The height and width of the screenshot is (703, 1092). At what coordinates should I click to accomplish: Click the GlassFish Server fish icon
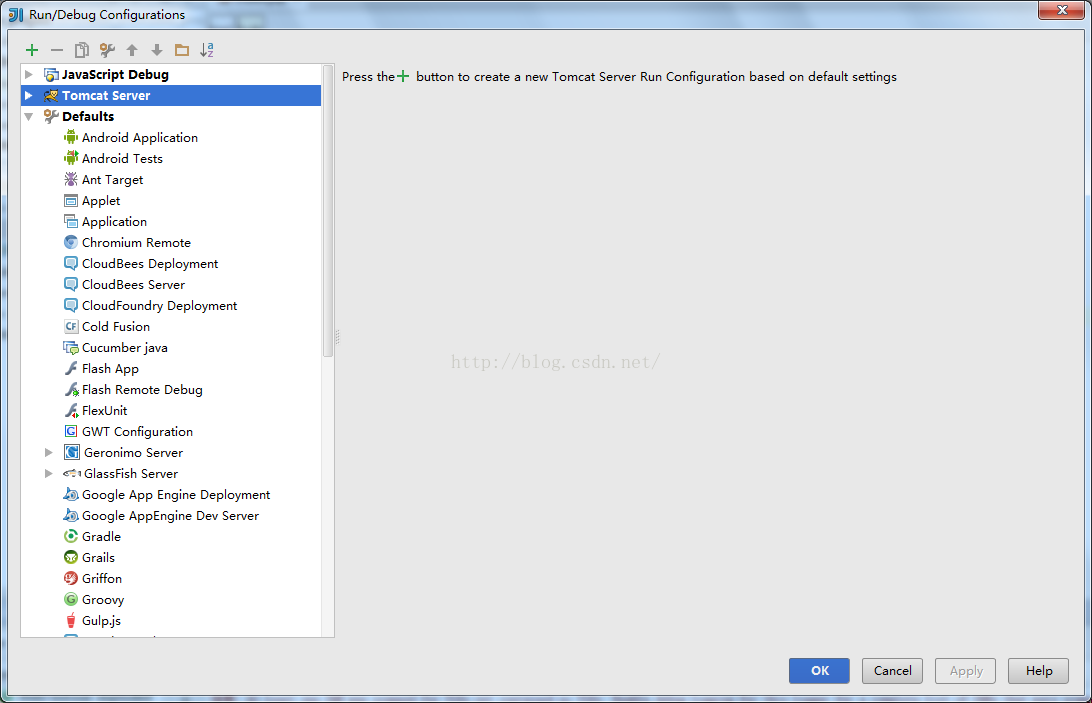click(x=72, y=473)
